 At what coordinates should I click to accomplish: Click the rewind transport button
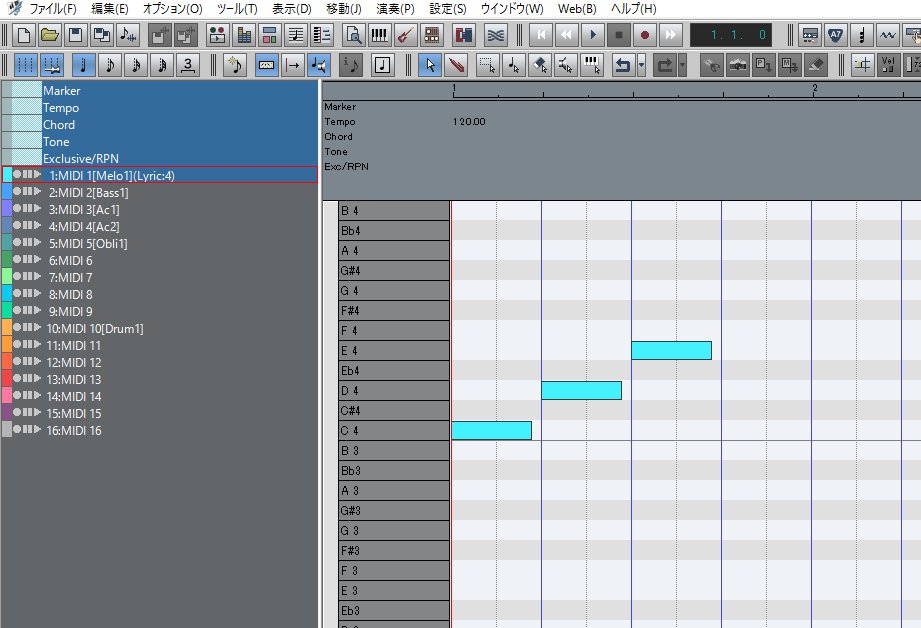point(567,35)
